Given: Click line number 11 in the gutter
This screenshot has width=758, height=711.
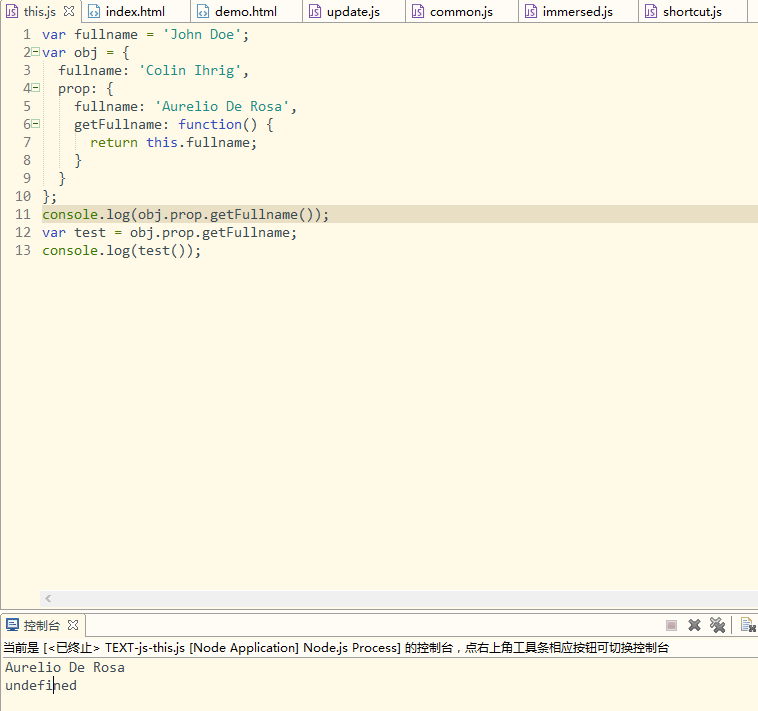Looking at the screenshot, I should point(23,214).
